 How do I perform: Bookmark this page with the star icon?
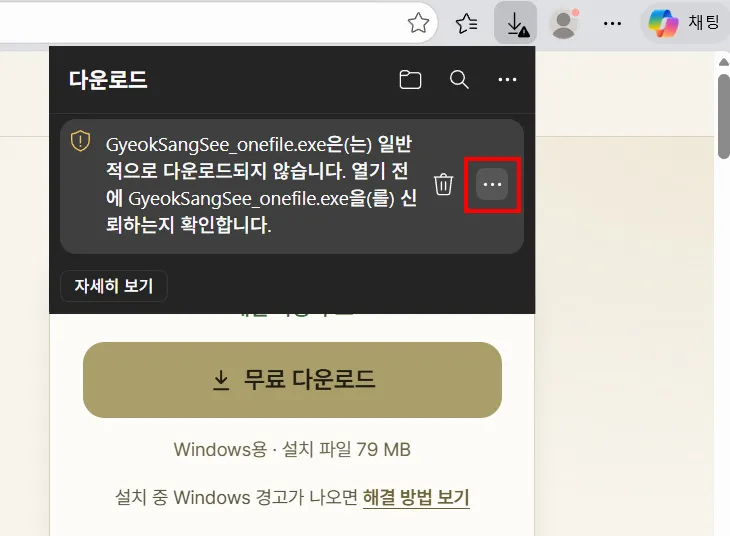click(x=418, y=23)
